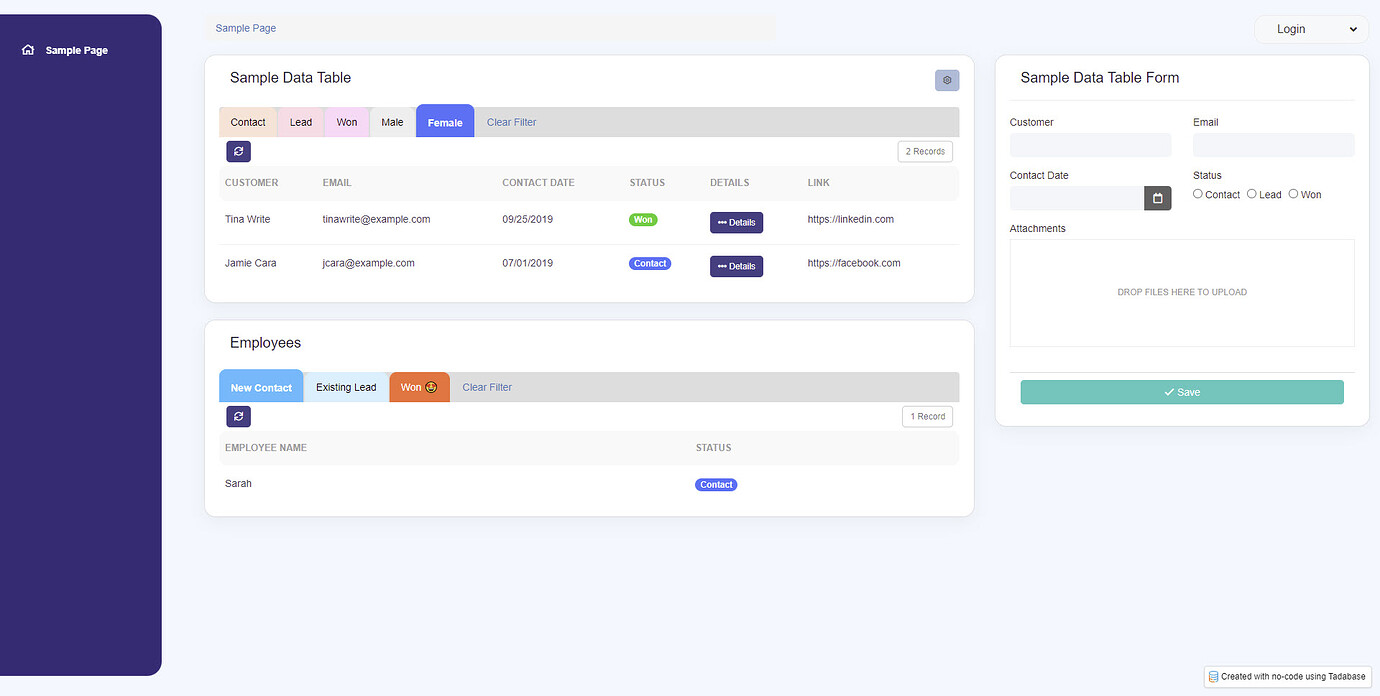Click the 1 Record counter
Image resolution: width=1380 pixels, height=696 pixels.
tap(927, 416)
